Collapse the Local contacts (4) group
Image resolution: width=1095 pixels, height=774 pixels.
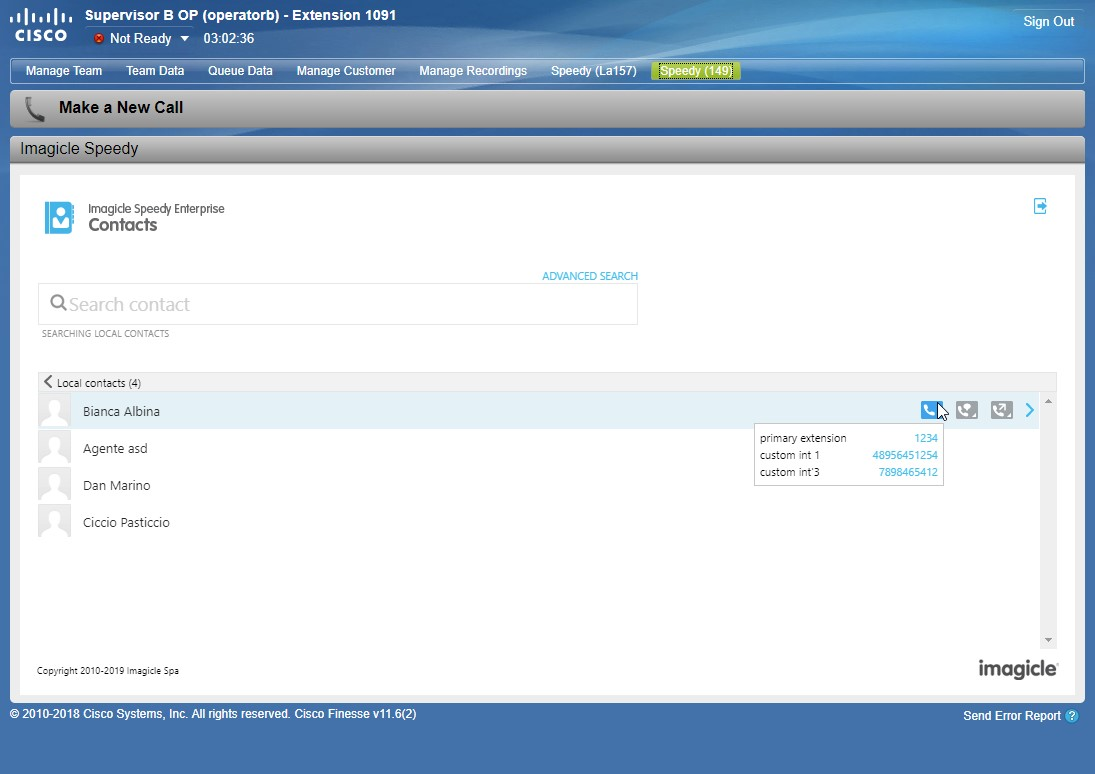48,382
